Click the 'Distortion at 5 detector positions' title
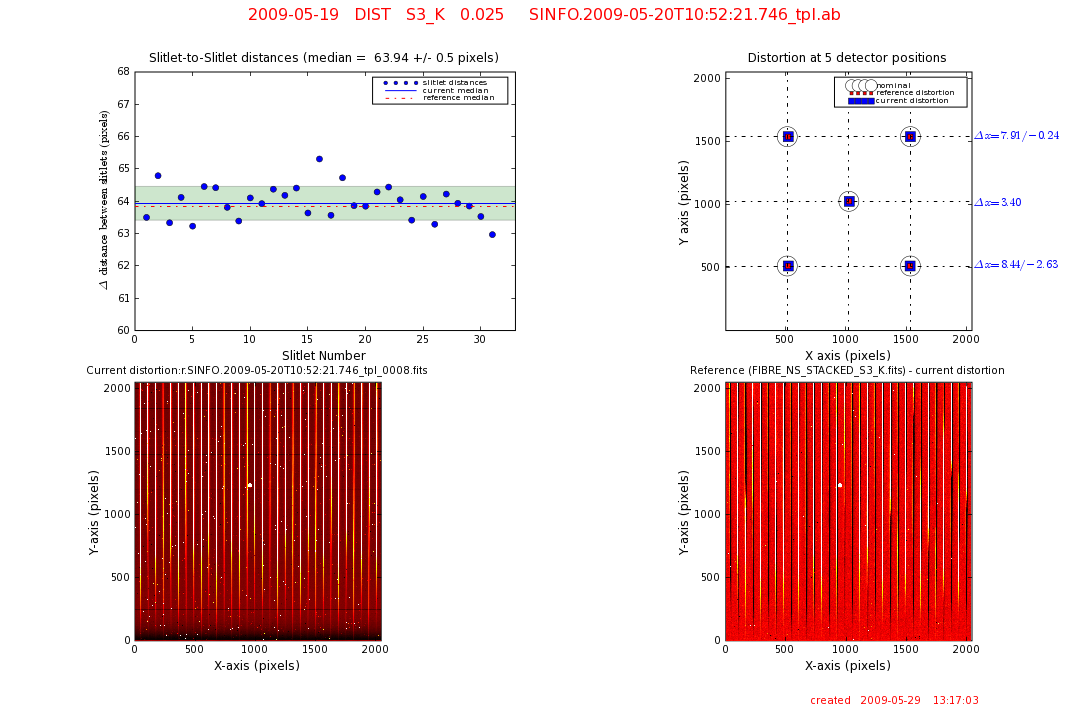1080x720 pixels. tap(847, 58)
